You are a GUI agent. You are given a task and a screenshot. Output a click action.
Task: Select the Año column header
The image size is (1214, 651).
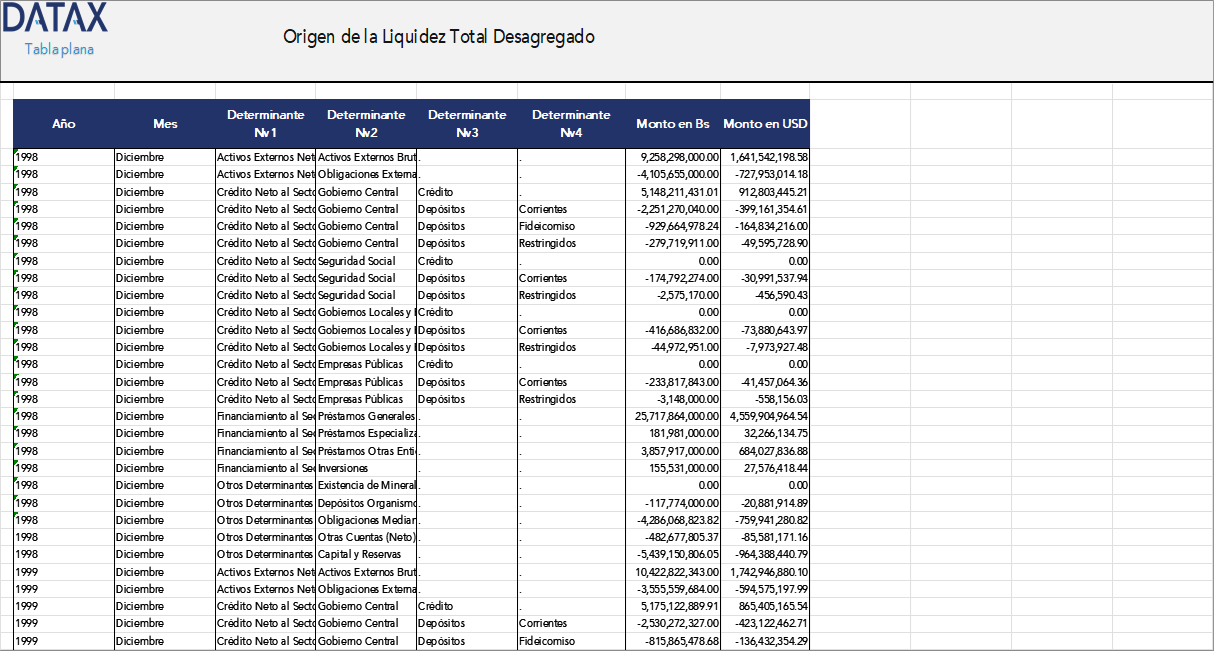[x=64, y=124]
